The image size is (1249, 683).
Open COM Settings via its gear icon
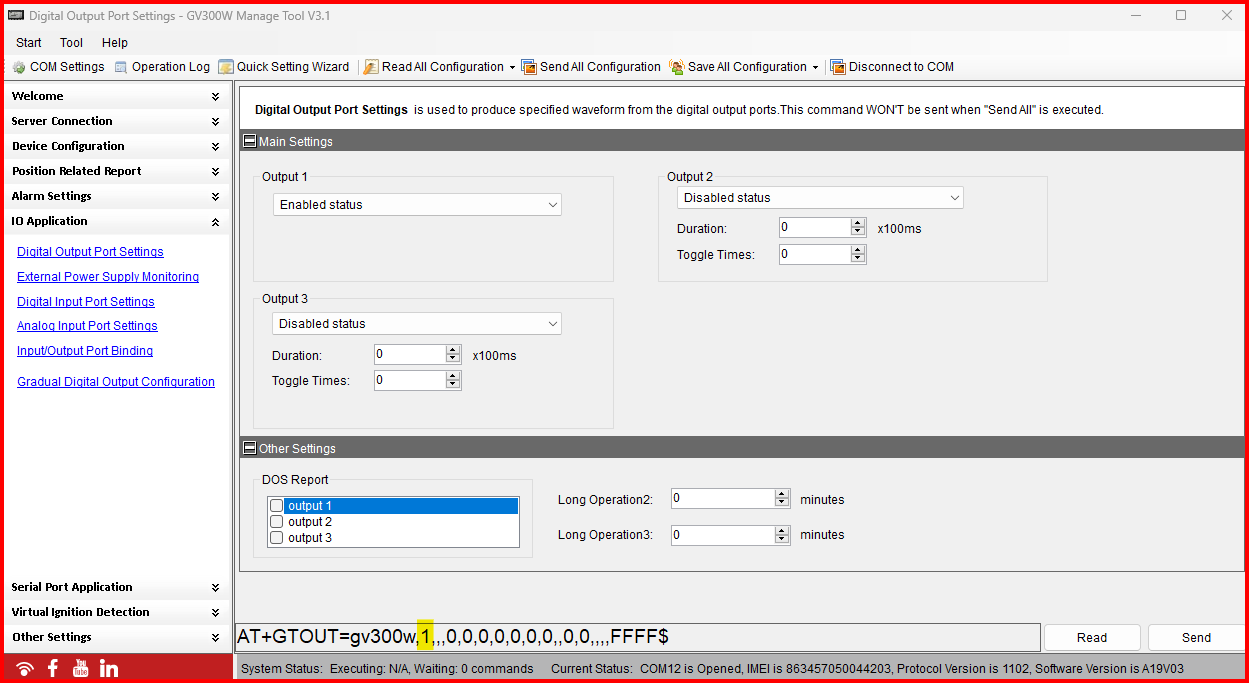coord(19,67)
